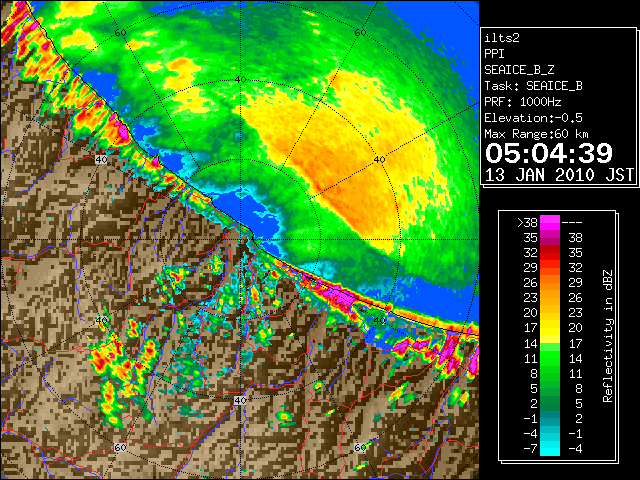Click the 'PRF: 1000Hz' text
The width and height of the screenshot is (640, 480).
(523, 102)
